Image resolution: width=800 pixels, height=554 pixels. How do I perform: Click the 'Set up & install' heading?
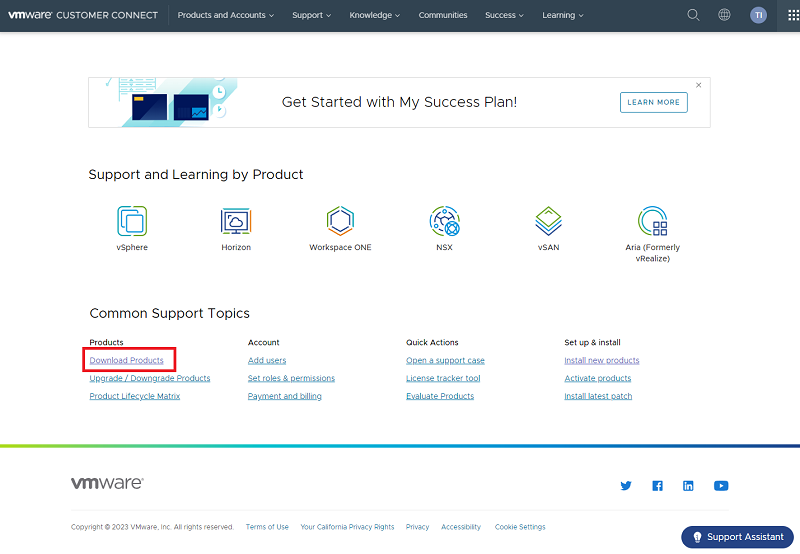pos(592,342)
